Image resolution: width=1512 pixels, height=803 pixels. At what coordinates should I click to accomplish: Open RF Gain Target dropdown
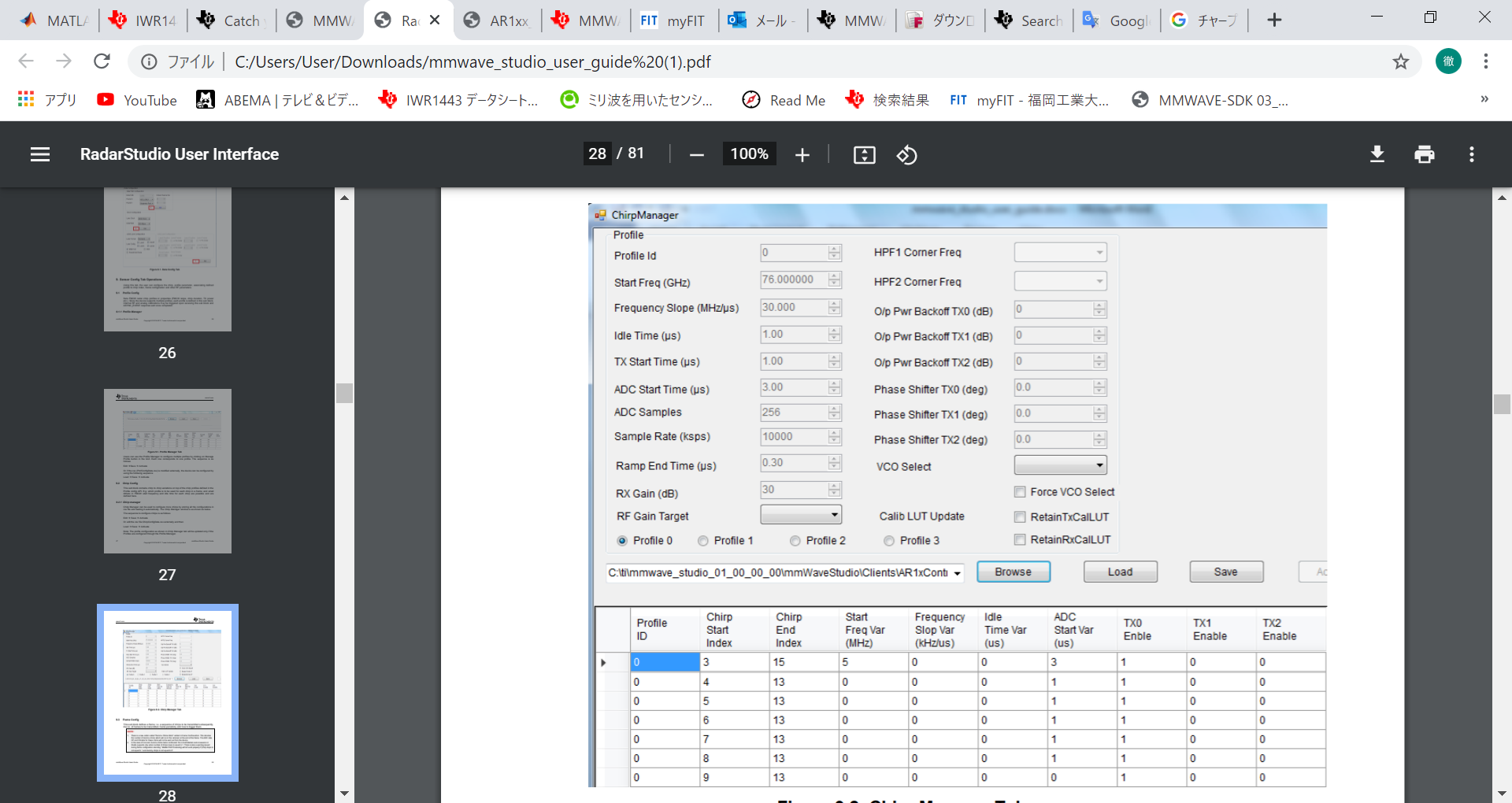[801, 515]
